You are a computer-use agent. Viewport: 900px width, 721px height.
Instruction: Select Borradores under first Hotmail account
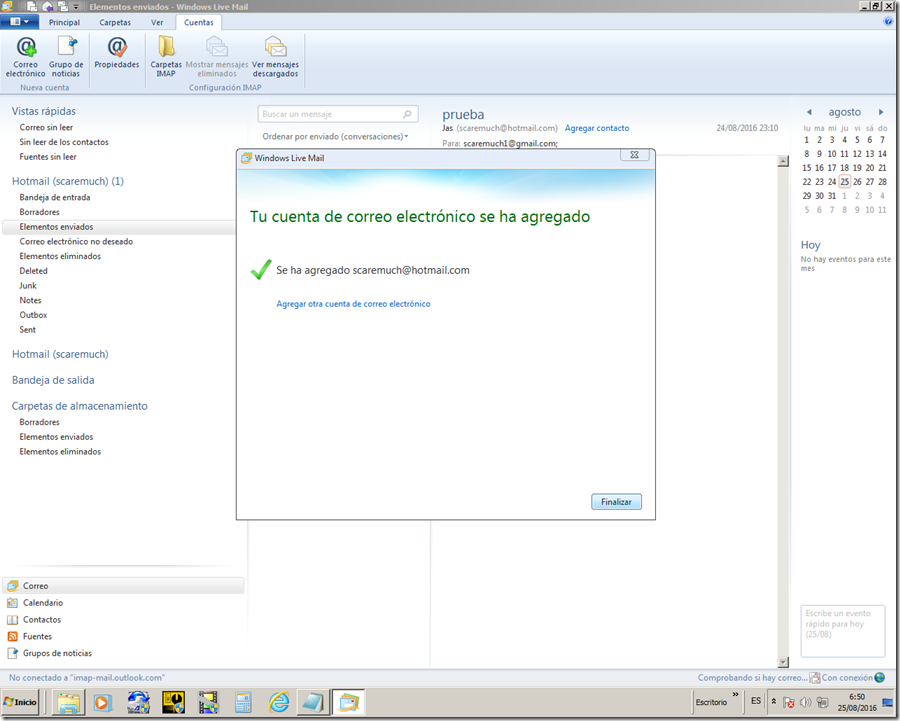pyautogui.click(x=39, y=212)
